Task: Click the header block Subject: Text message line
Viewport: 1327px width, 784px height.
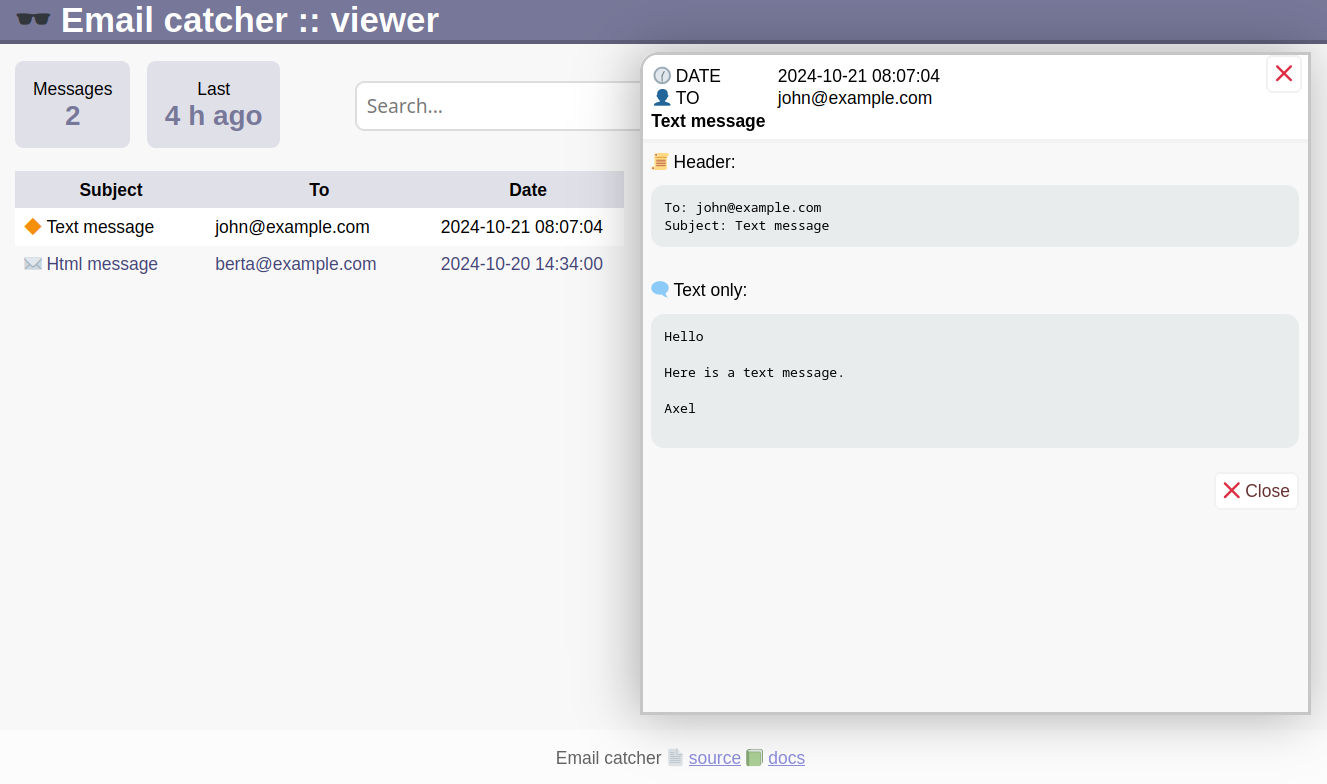Action: [x=747, y=226]
